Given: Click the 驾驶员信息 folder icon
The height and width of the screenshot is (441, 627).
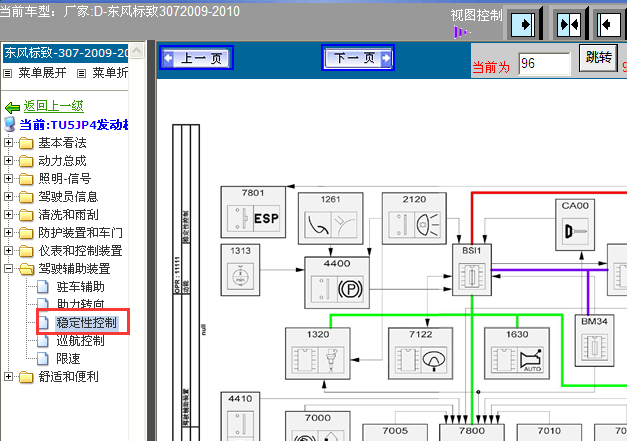Looking at the screenshot, I should (x=26, y=197).
